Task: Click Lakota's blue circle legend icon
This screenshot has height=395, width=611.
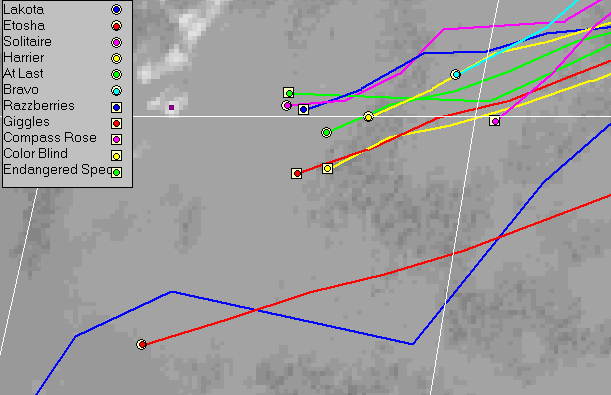Action: click(x=116, y=9)
